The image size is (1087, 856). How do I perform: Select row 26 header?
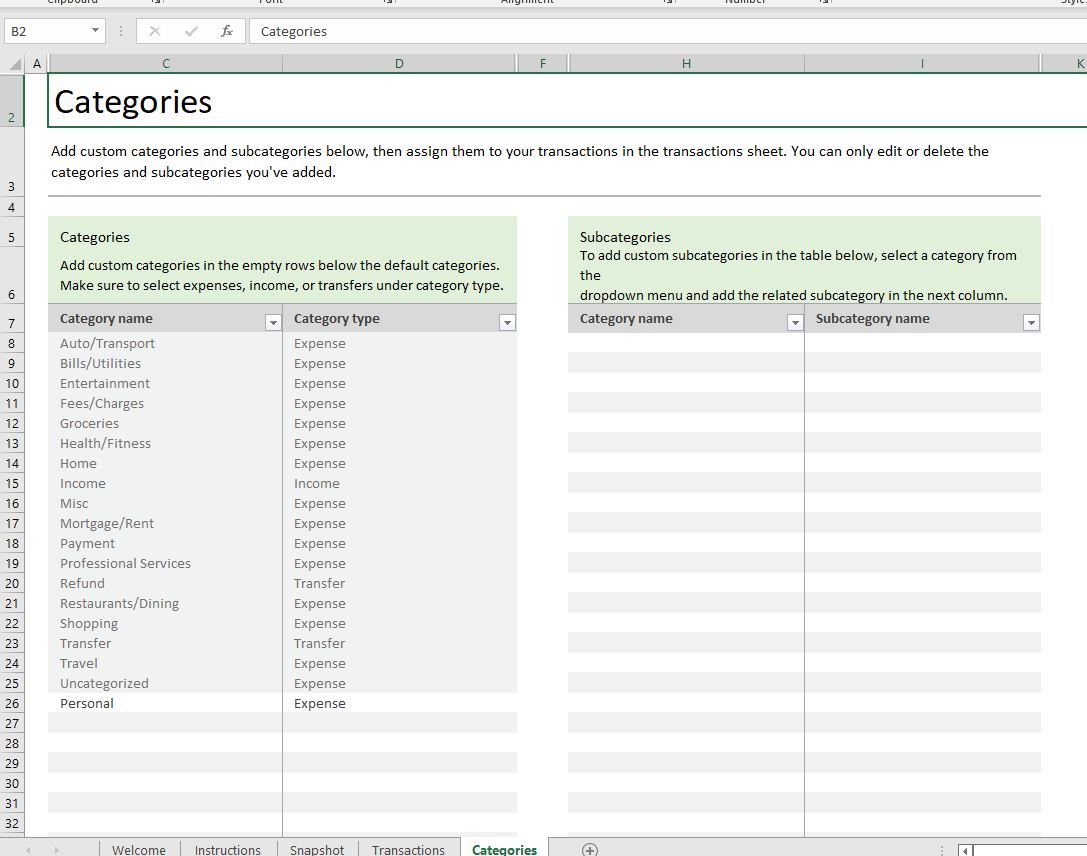[x=12, y=704]
